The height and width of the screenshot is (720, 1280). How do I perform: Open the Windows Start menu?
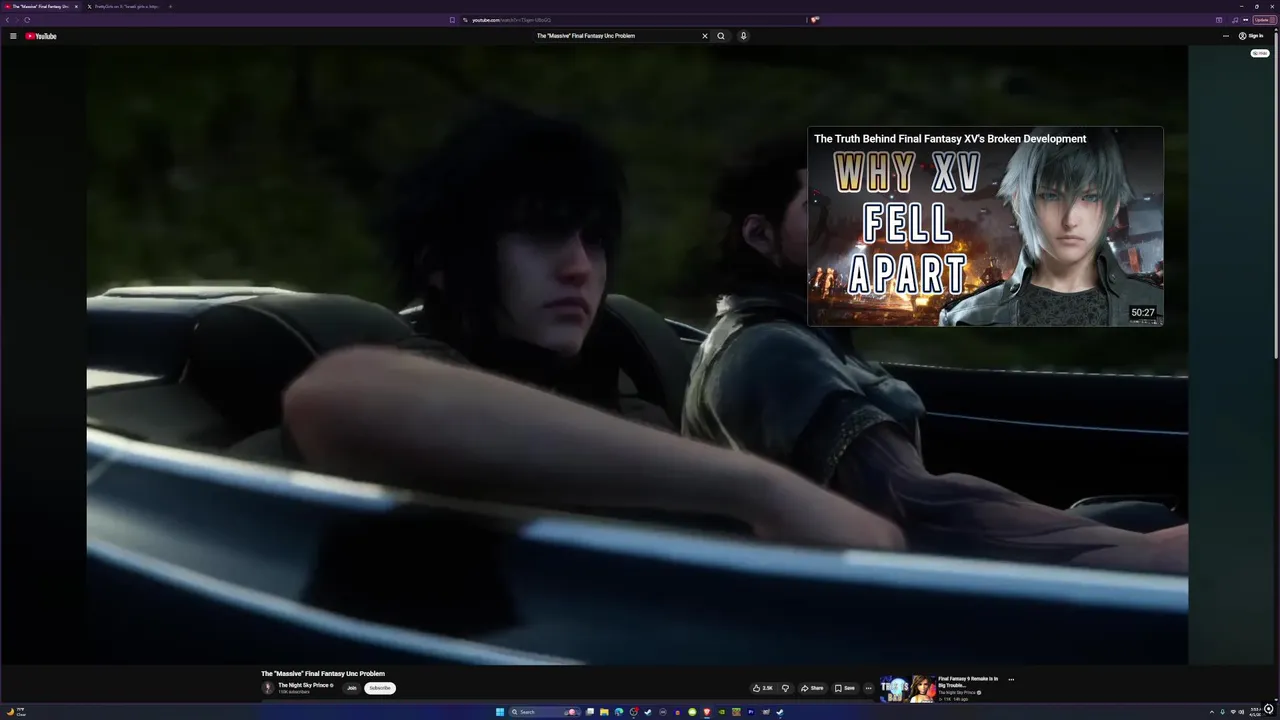(500, 712)
